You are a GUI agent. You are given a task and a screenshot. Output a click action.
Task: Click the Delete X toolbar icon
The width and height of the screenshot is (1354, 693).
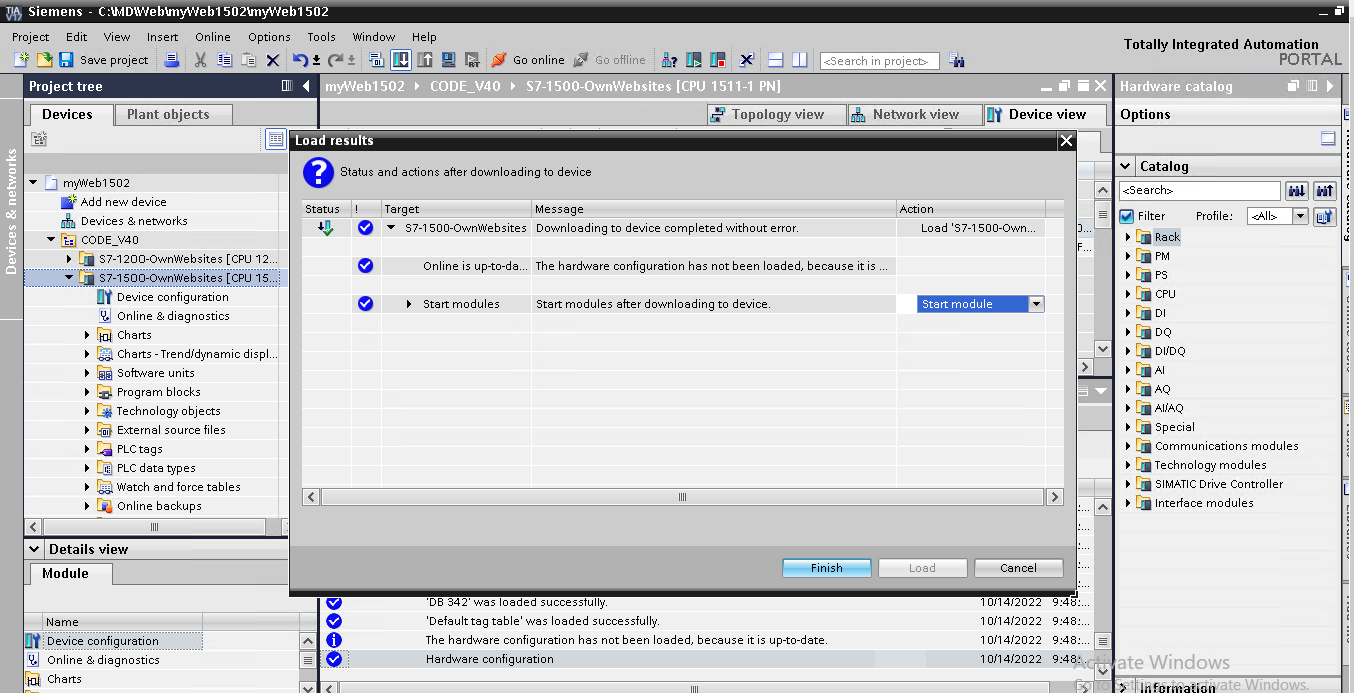(272, 60)
